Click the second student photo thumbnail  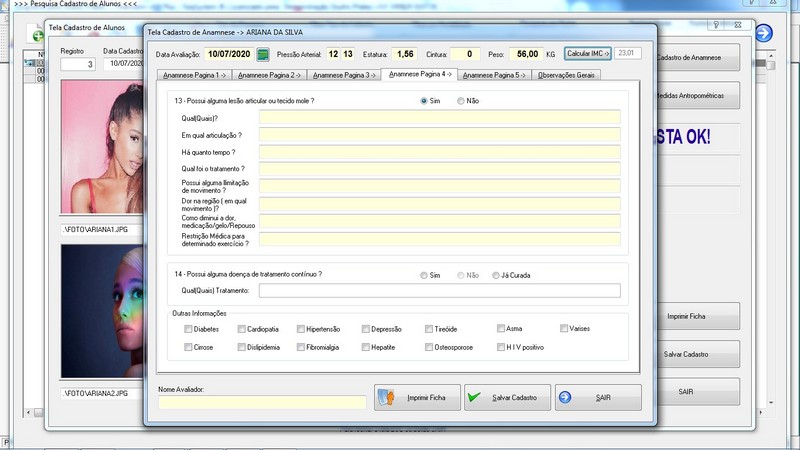click(102, 311)
